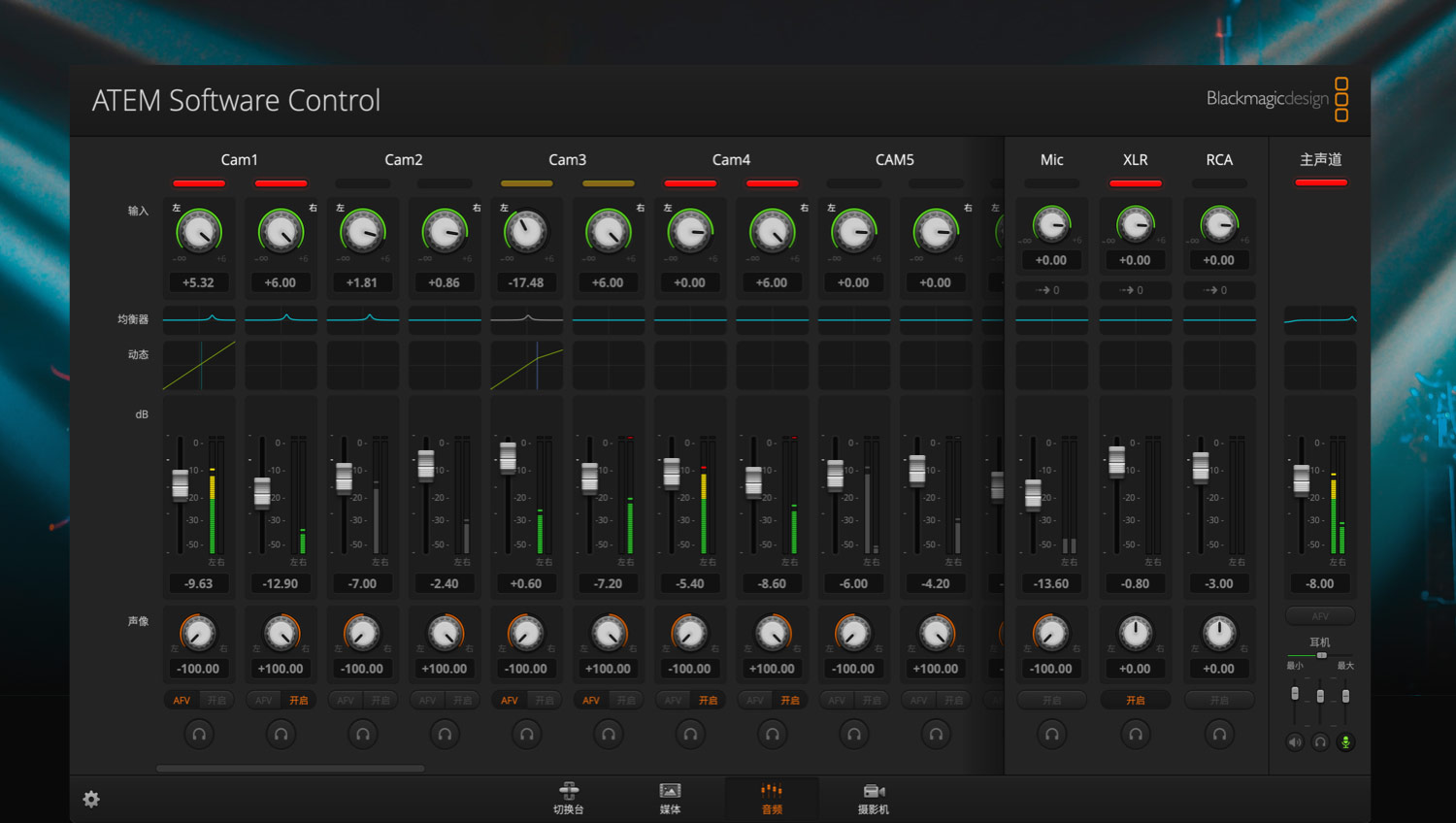Enable AFV on the Cam1 channel
The height and width of the screenshot is (823, 1456).
point(181,700)
